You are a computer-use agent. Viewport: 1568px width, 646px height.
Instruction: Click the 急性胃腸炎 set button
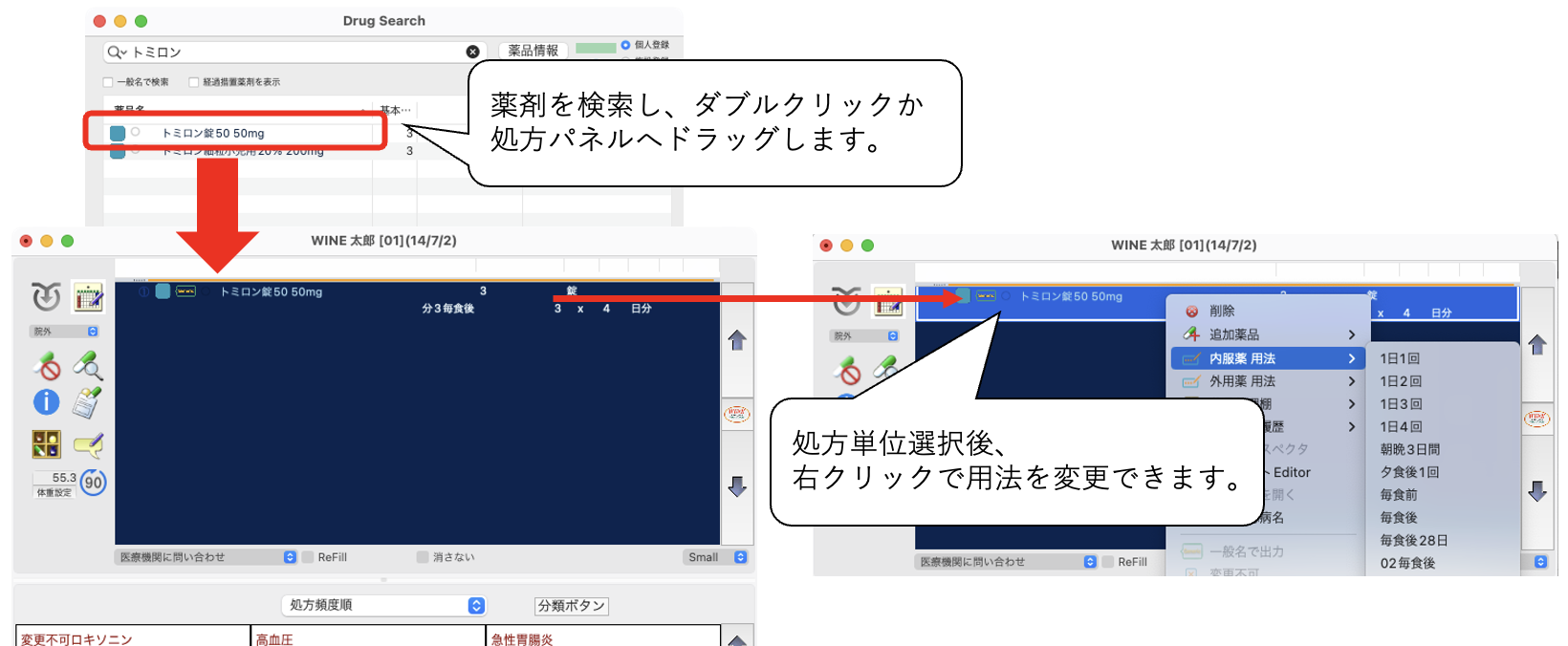(x=603, y=636)
